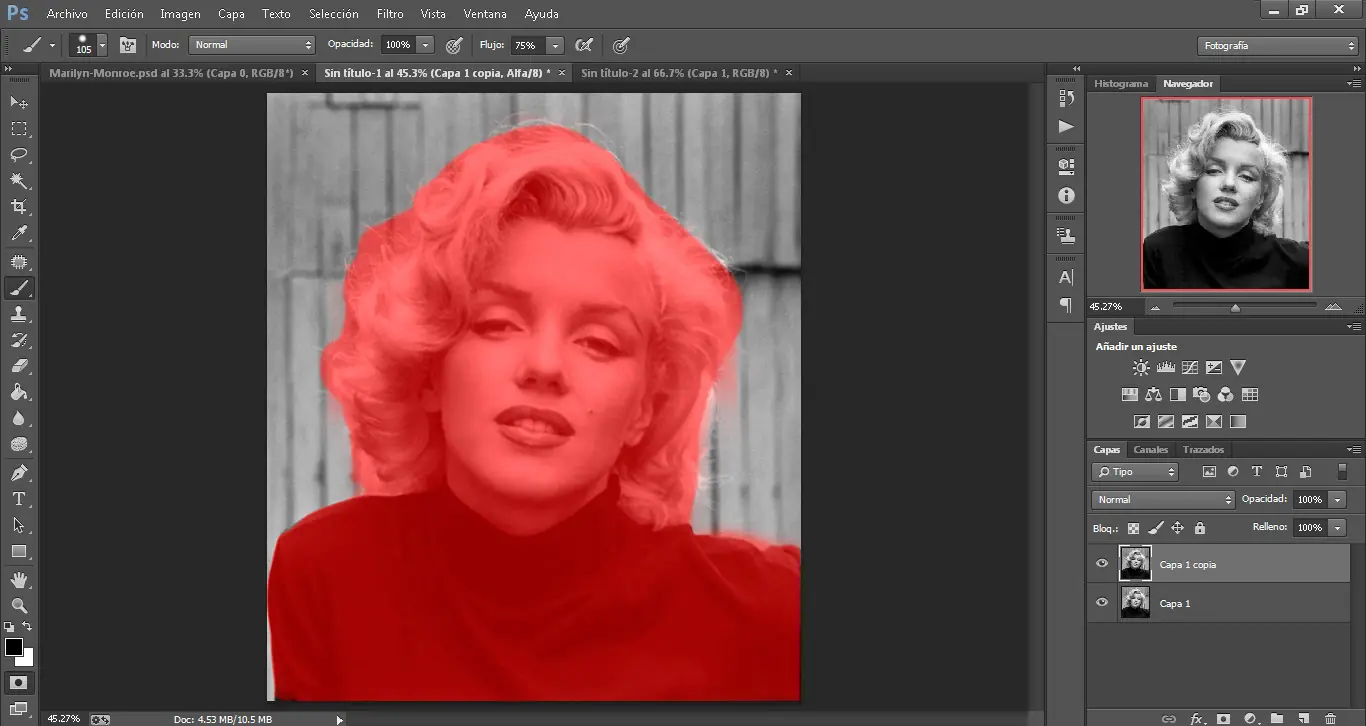Enable airbrush build-up effects

(x=585, y=45)
